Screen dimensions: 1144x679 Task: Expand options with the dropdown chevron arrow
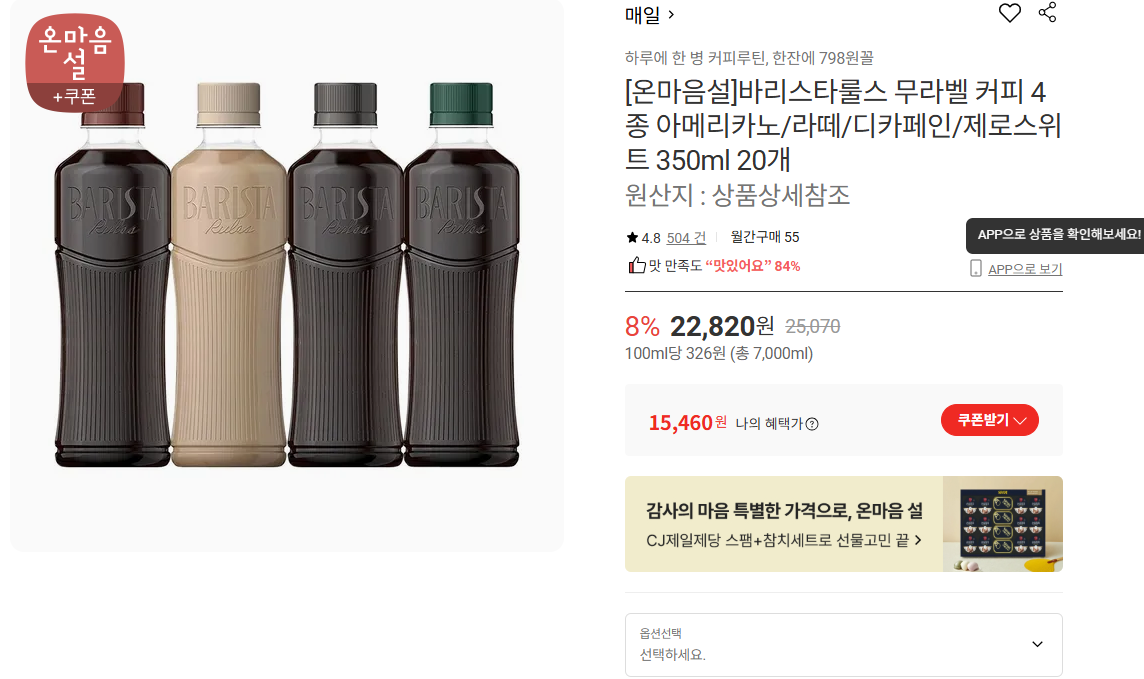click(1037, 645)
